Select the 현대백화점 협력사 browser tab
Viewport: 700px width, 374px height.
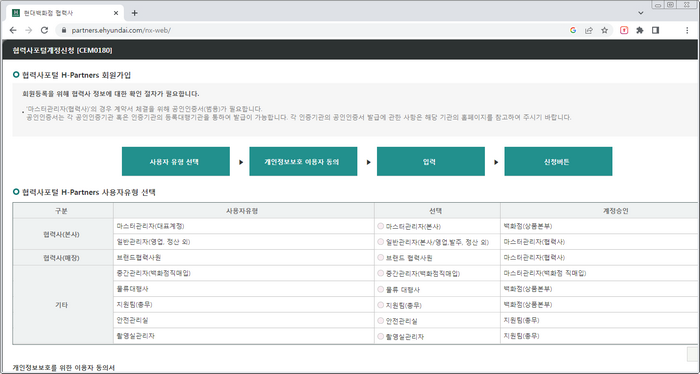65,13
